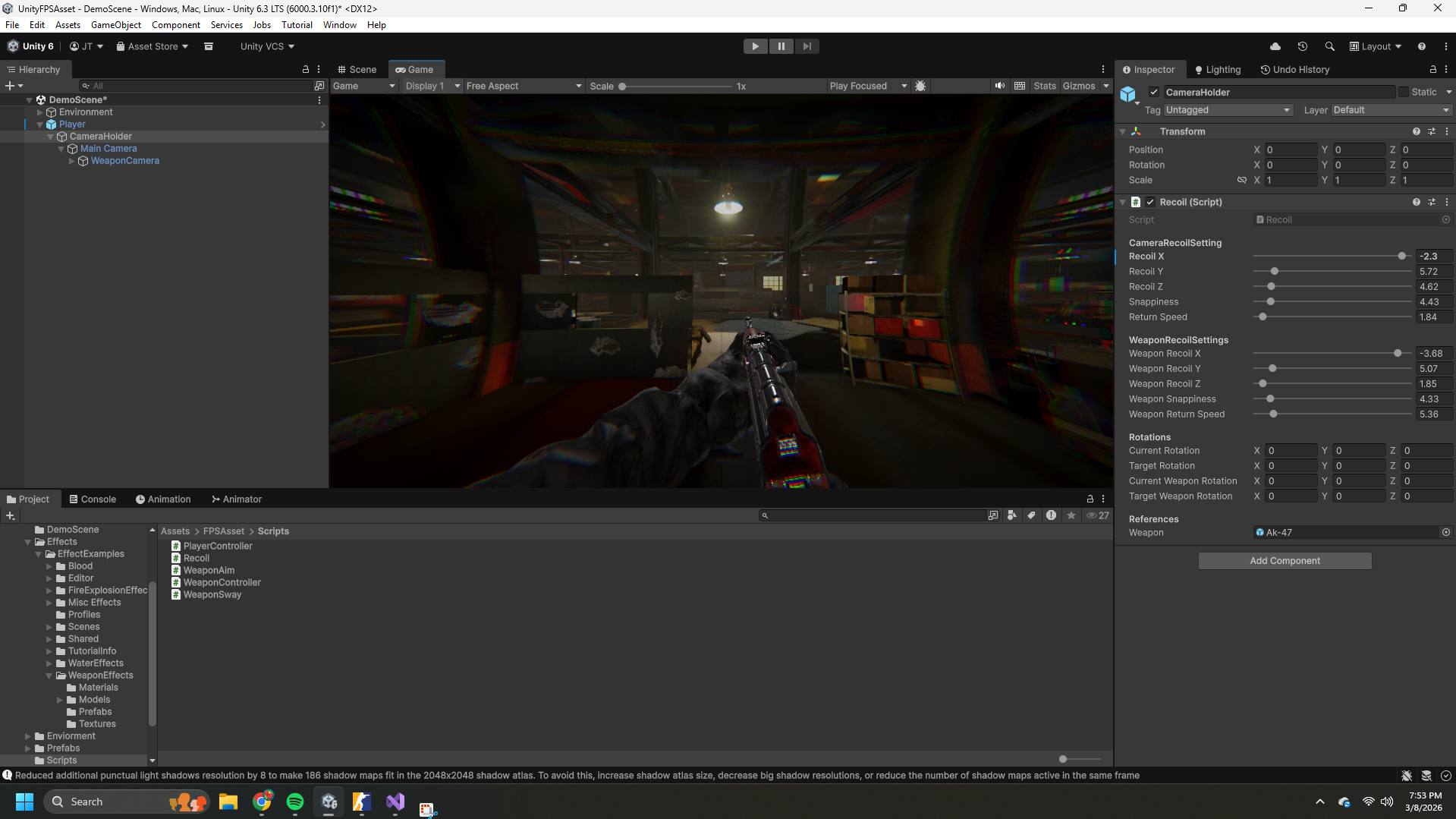The height and width of the screenshot is (819, 1456).
Task: Lock the Inspector panel
Action: (x=1433, y=69)
